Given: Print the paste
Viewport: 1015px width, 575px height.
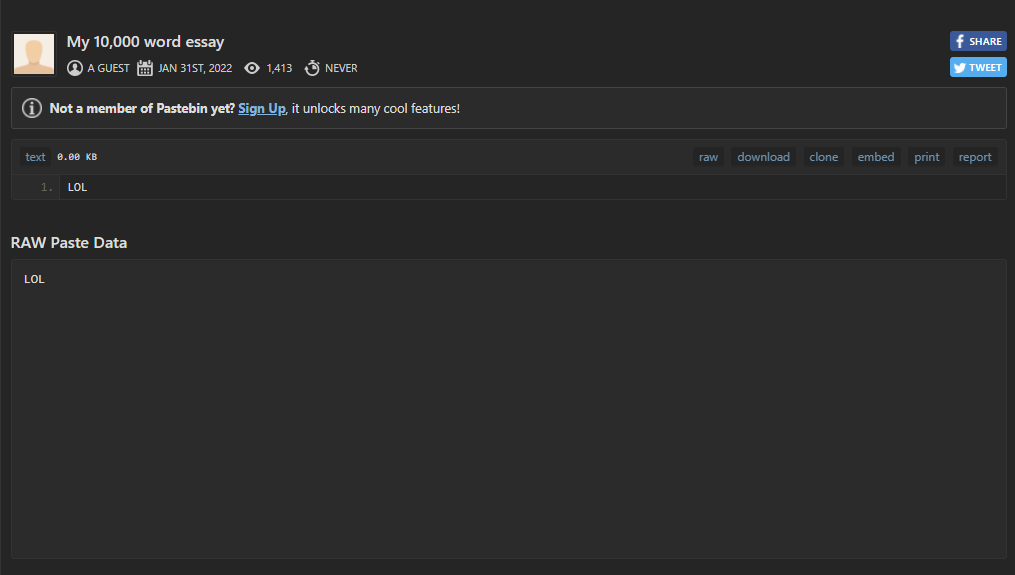Looking at the screenshot, I should point(926,157).
